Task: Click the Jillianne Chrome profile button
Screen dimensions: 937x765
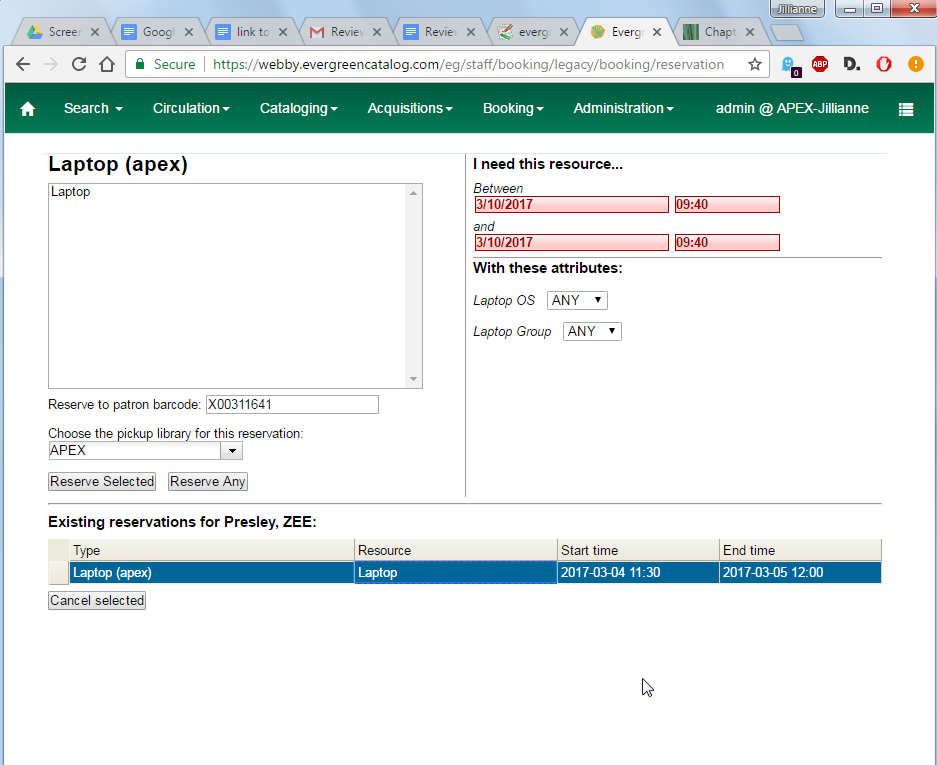Action: (x=797, y=9)
